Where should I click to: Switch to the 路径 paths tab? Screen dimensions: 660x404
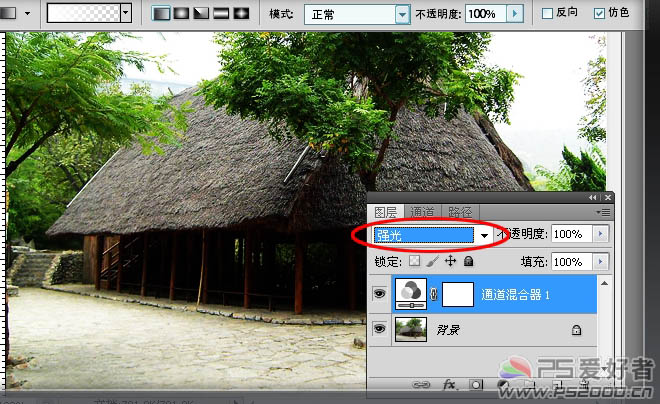pos(460,212)
